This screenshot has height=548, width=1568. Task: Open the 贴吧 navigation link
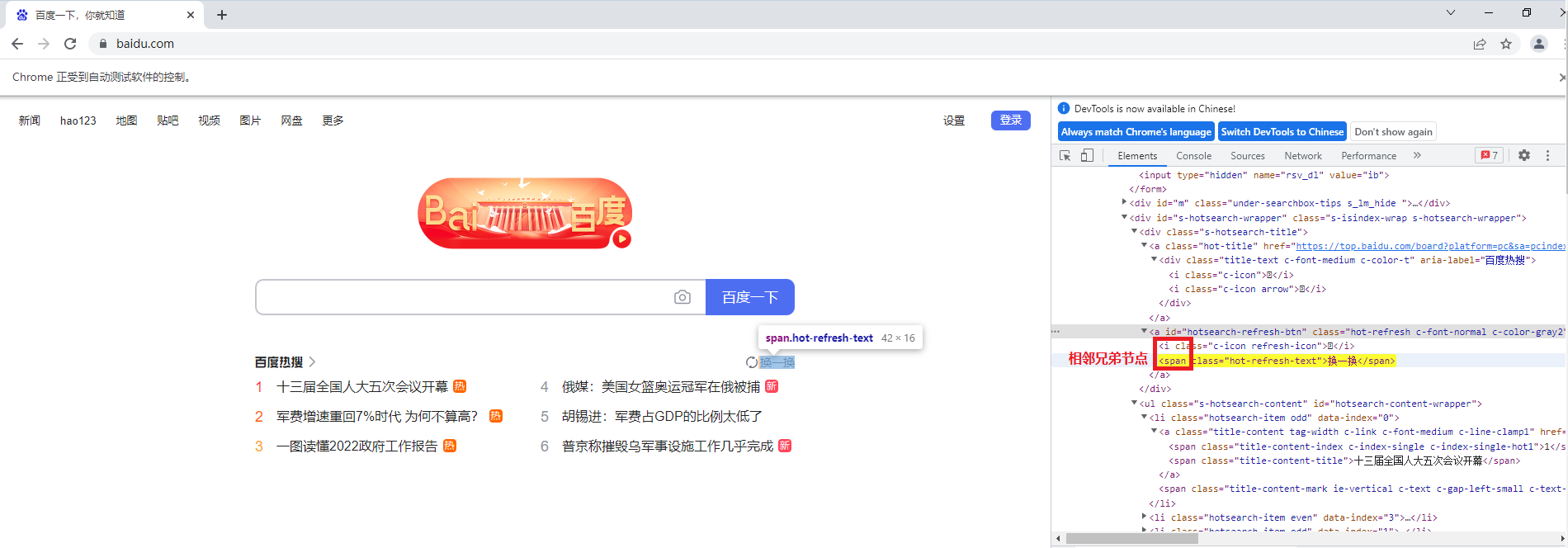tap(168, 120)
